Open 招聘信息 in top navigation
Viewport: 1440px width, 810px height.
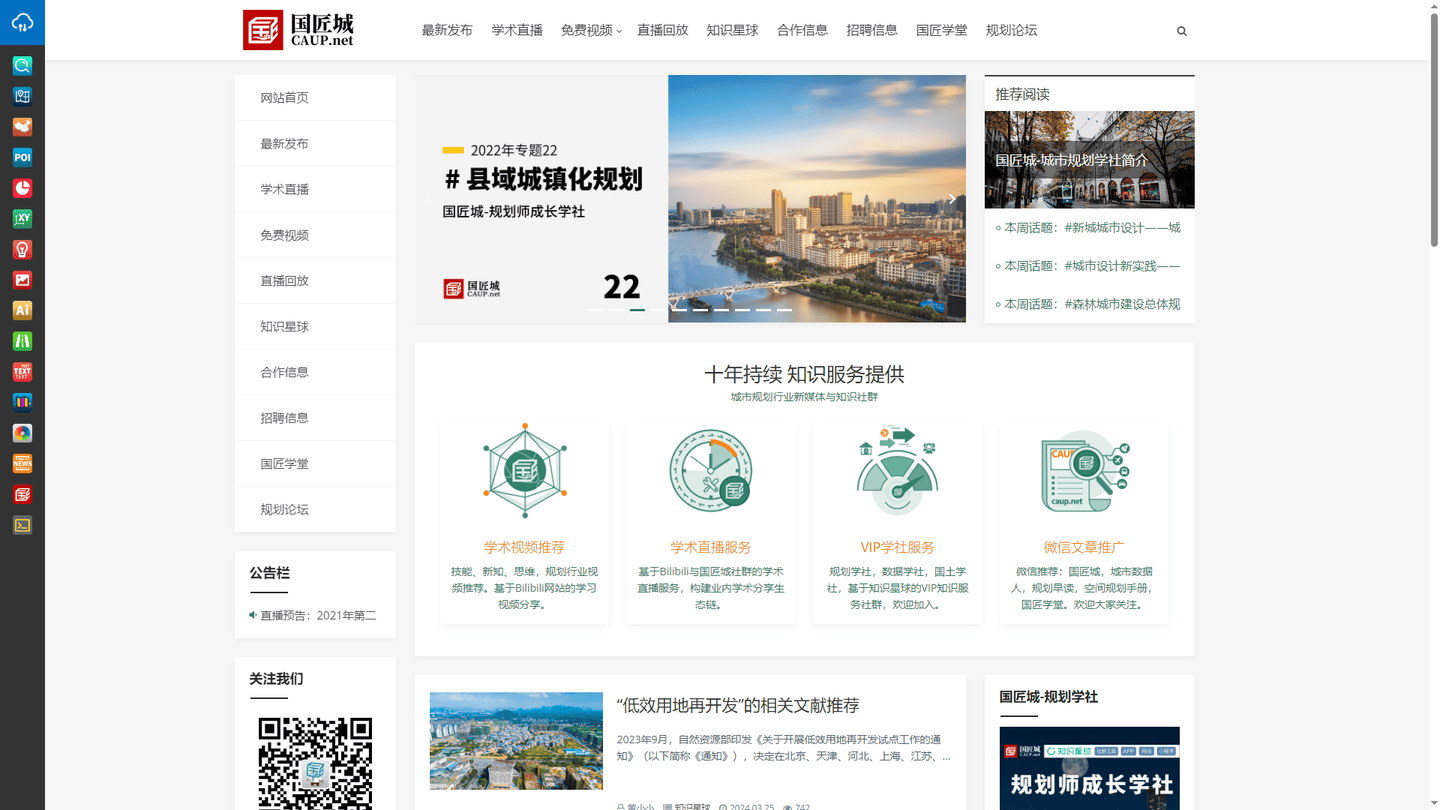click(x=872, y=30)
